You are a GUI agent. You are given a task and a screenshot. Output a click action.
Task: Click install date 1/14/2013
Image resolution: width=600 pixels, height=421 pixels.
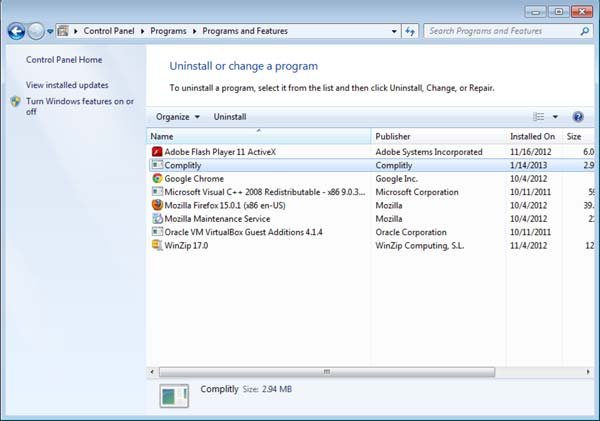528,165
